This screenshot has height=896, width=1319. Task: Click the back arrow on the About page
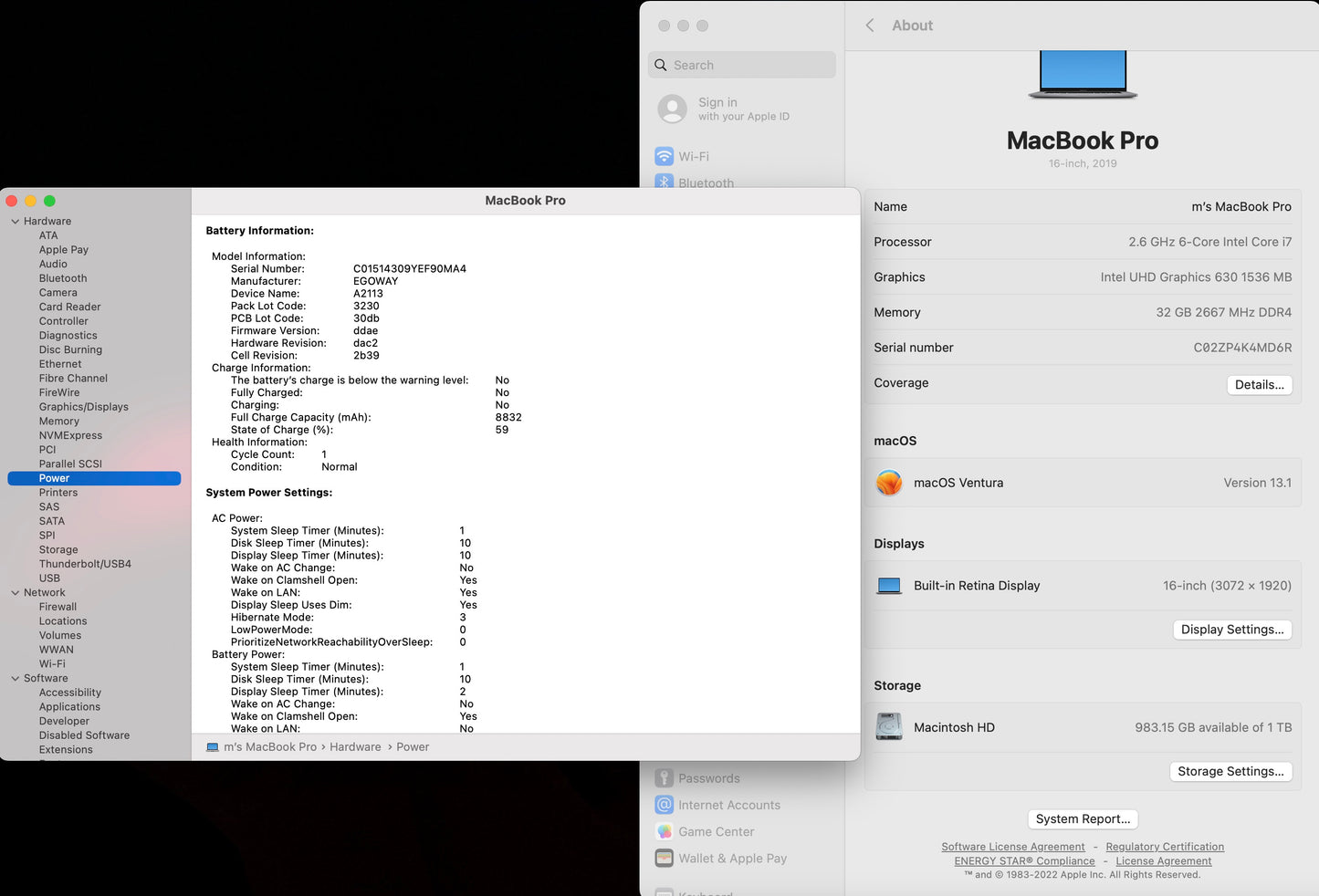point(868,26)
